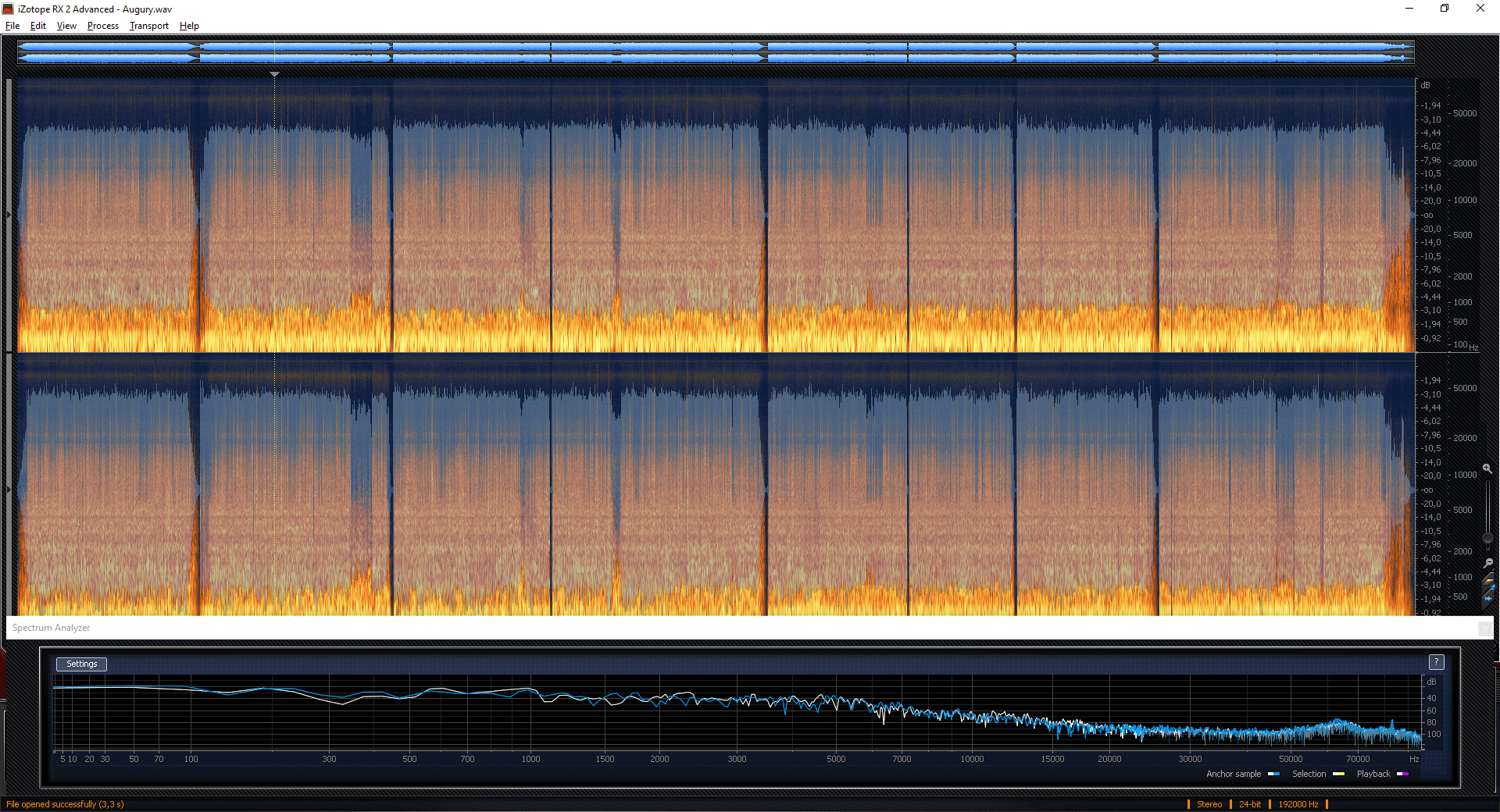Viewport: 1500px width, 812px height.
Task: Click the Stereo status bar entry
Action: click(1209, 804)
